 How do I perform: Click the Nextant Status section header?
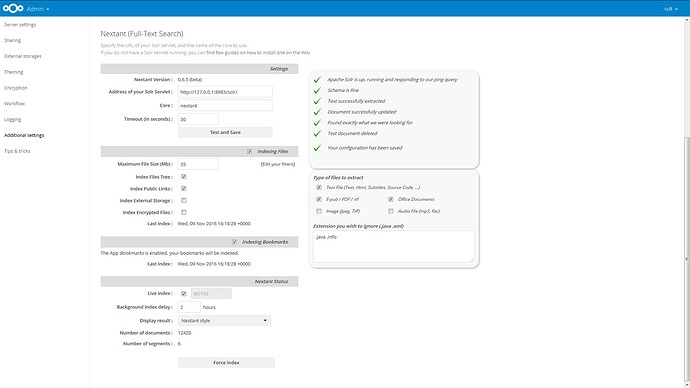(x=199, y=282)
